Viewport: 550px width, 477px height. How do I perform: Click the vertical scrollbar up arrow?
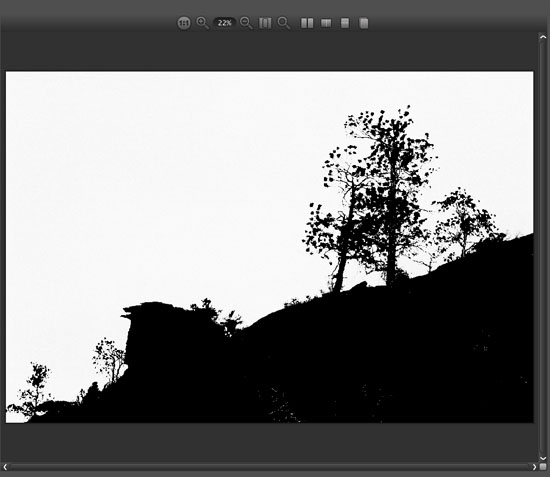[543, 37]
